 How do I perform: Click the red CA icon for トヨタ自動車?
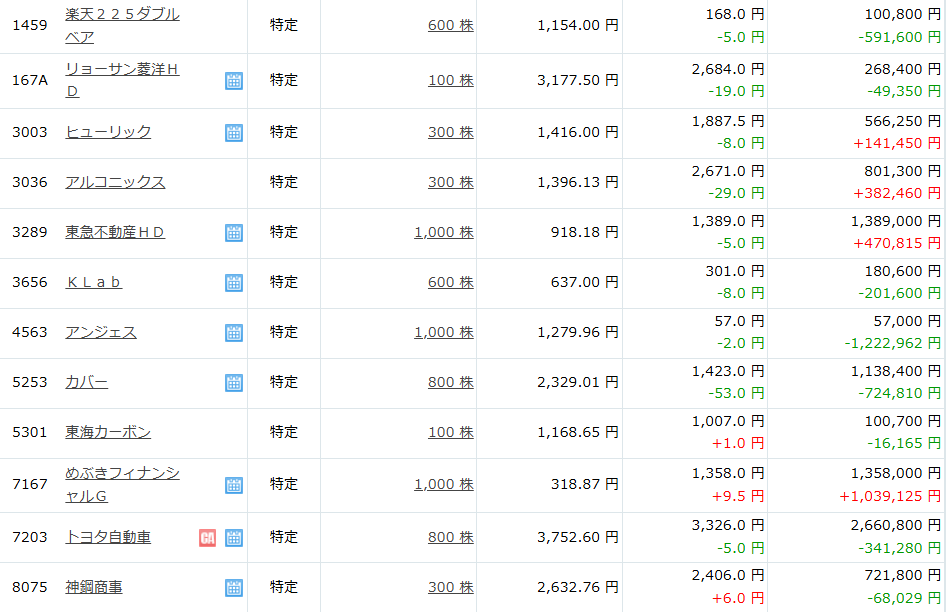(208, 538)
